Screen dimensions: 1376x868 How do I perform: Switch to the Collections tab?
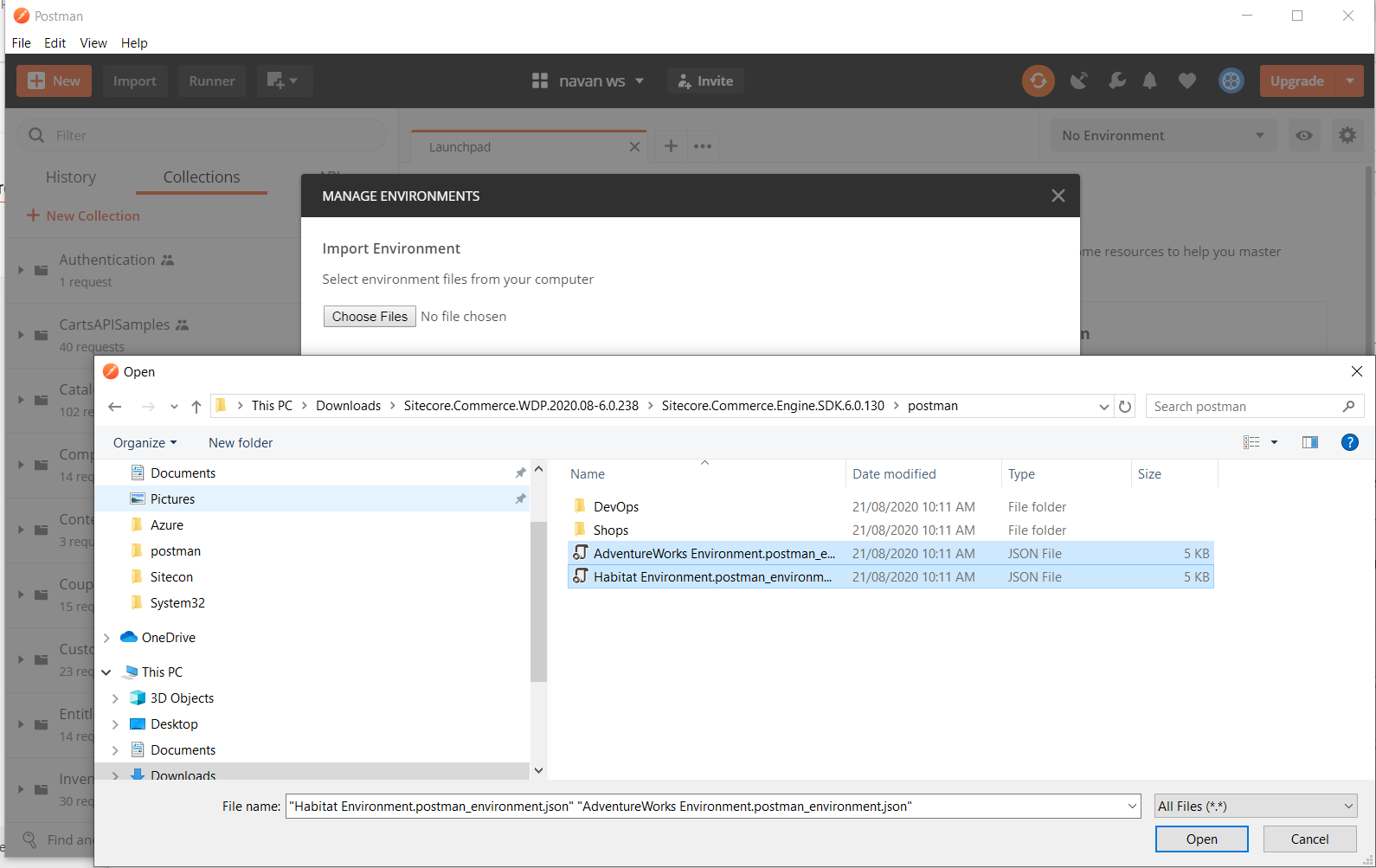[x=202, y=177]
